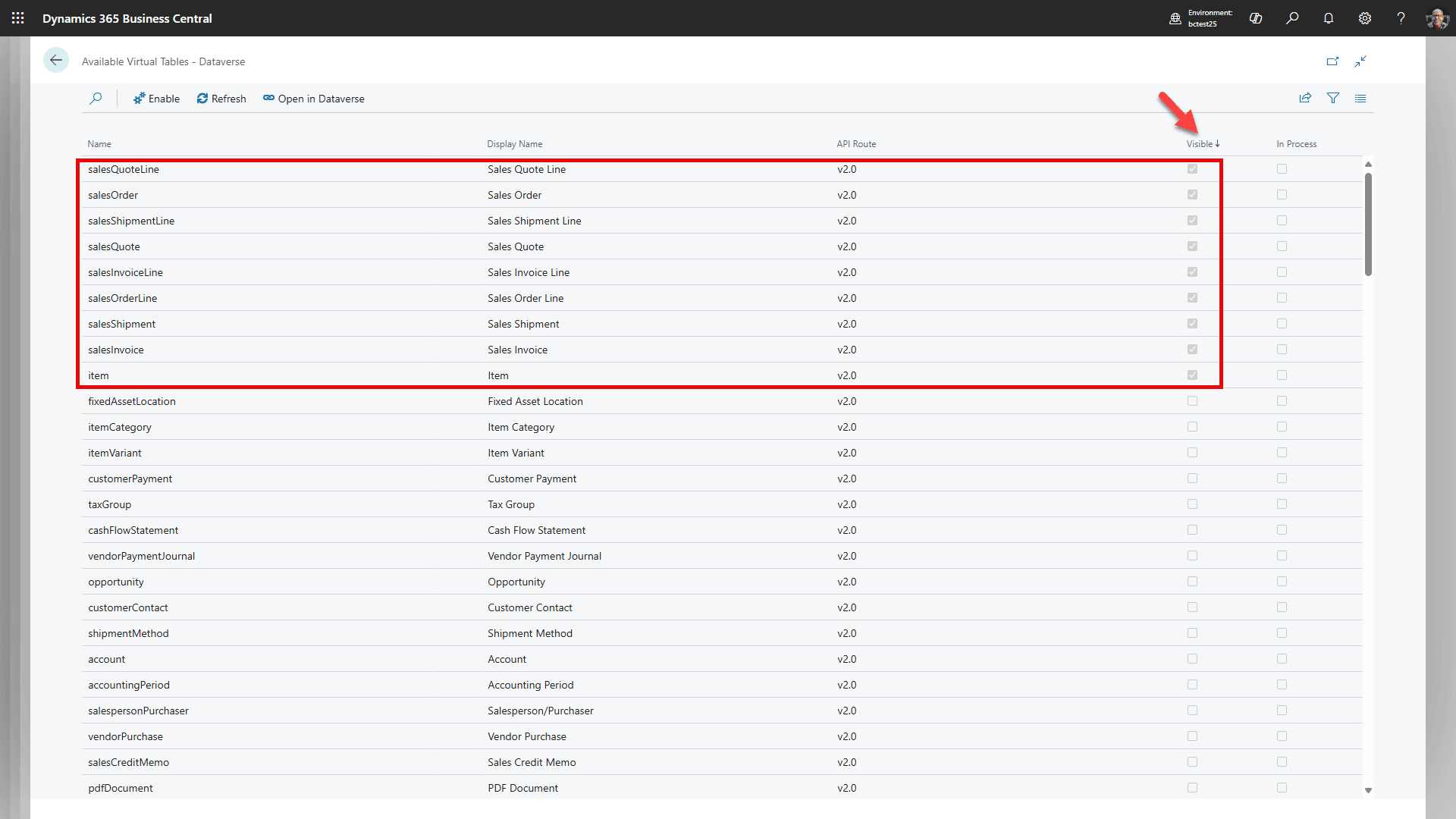Toggle Visible checkbox for fixedAssetLocation row
Viewport: 1456px width, 819px height.
(1192, 400)
